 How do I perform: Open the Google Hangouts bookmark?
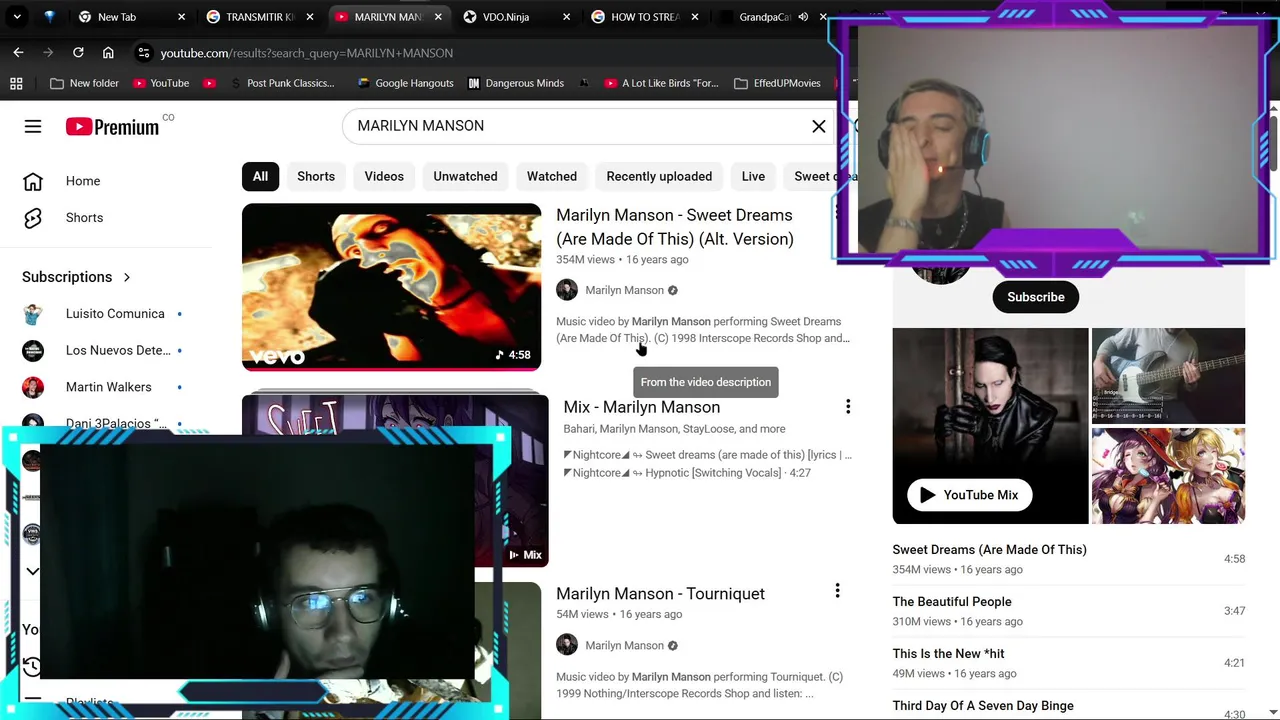point(405,83)
